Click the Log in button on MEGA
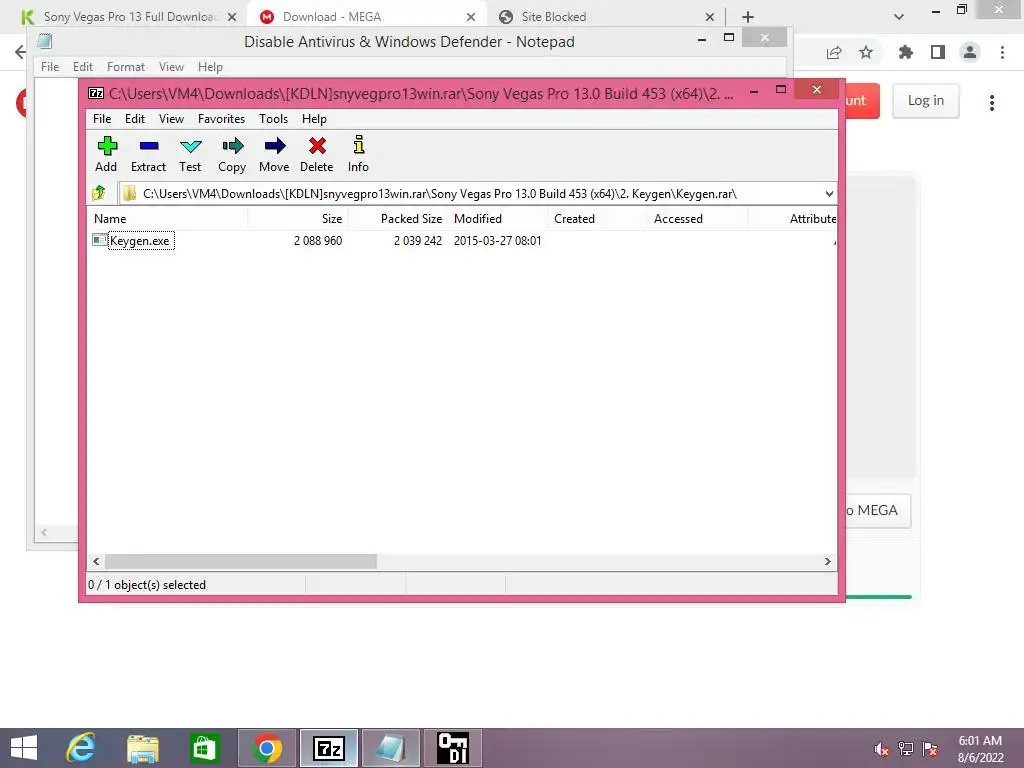The height and width of the screenshot is (768, 1024). click(x=925, y=101)
